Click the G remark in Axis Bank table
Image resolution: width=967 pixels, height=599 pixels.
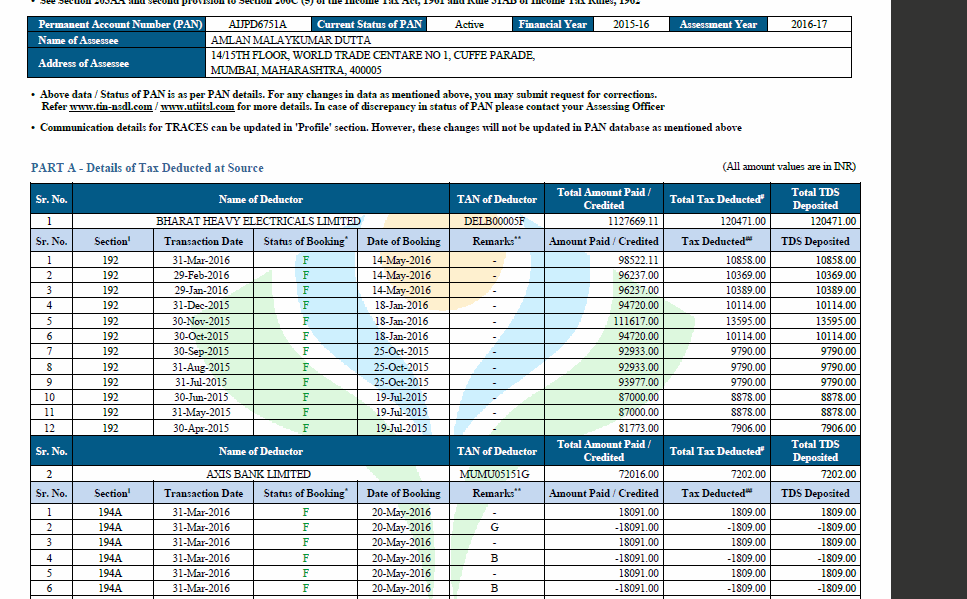pos(495,527)
